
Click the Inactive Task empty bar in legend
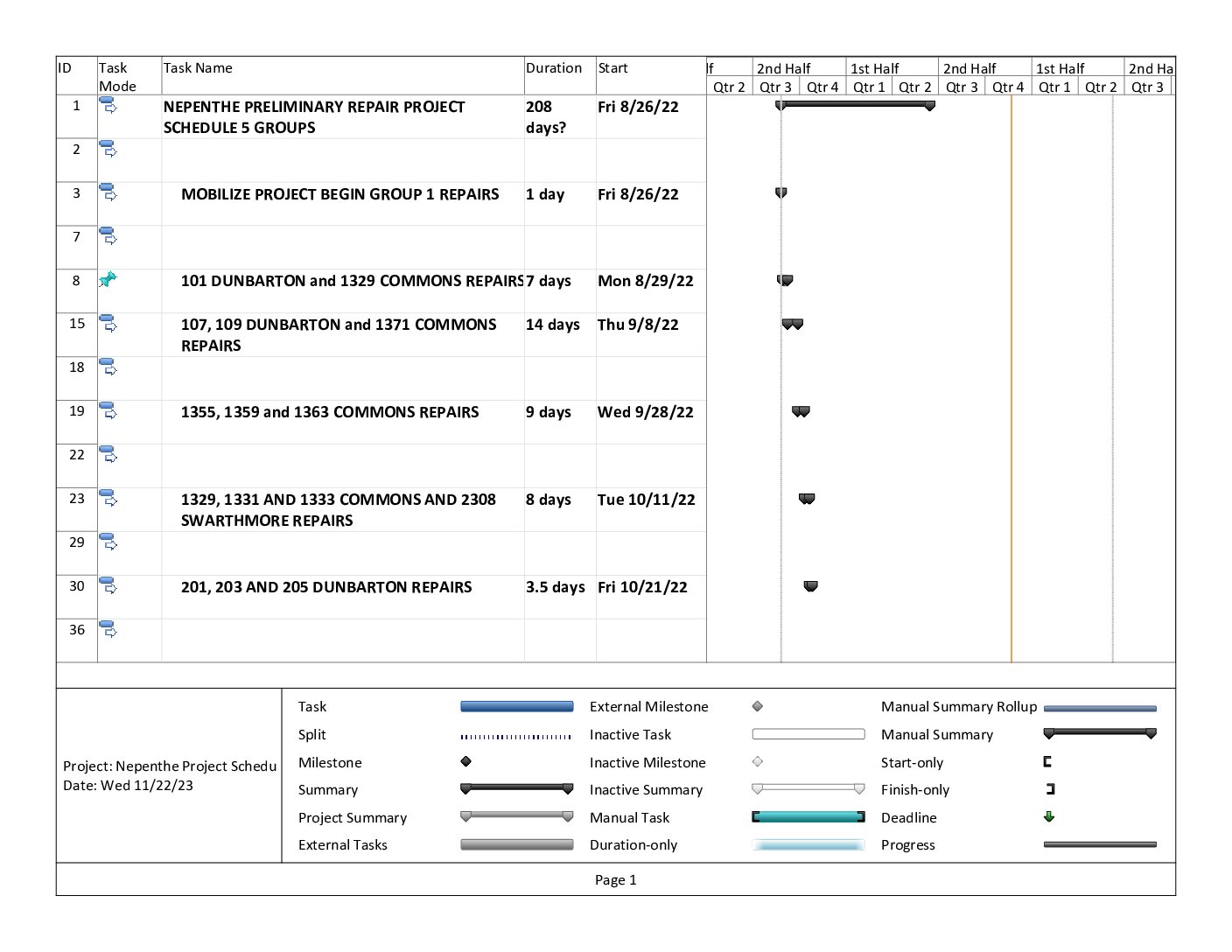click(808, 734)
